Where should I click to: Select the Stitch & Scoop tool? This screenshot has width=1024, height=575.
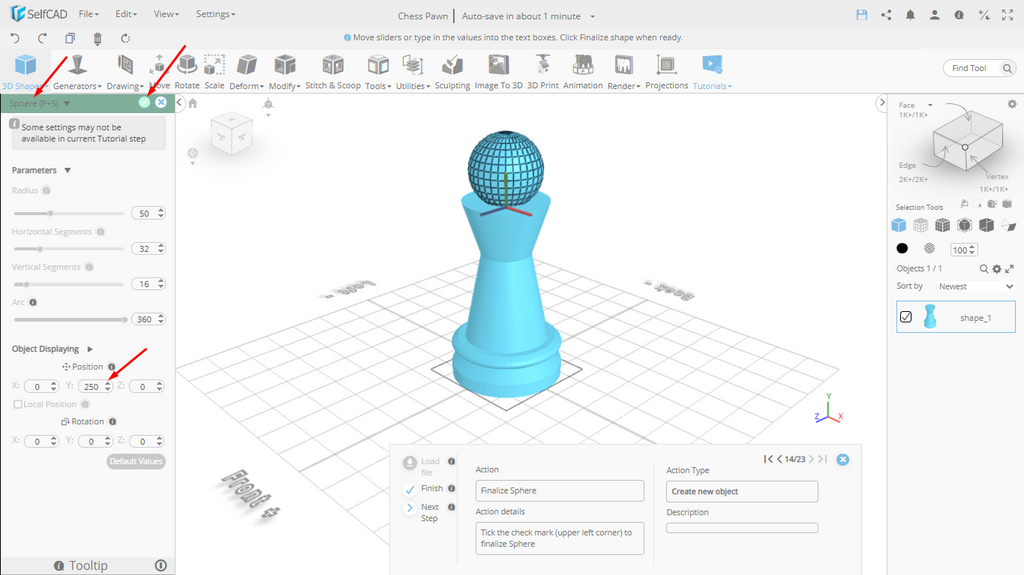(333, 71)
